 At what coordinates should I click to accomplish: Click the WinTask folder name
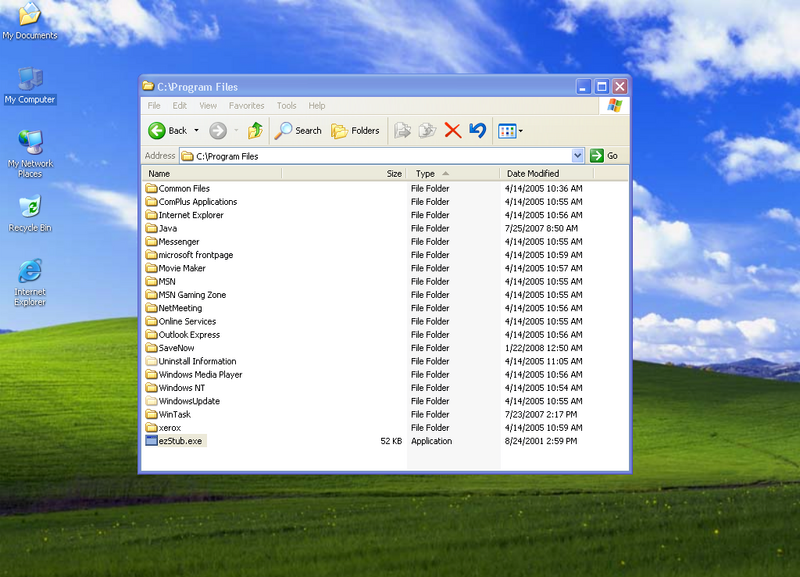(174, 414)
